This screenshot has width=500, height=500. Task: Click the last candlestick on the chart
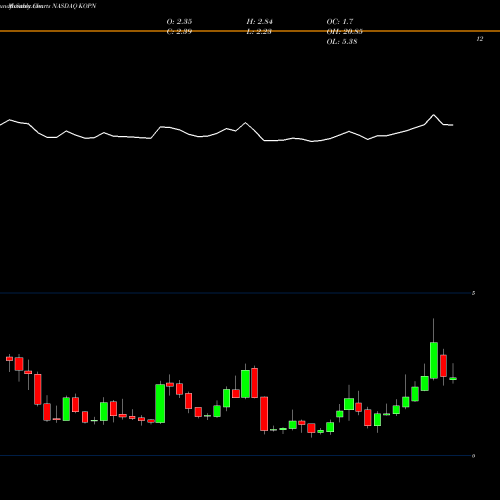(453, 379)
